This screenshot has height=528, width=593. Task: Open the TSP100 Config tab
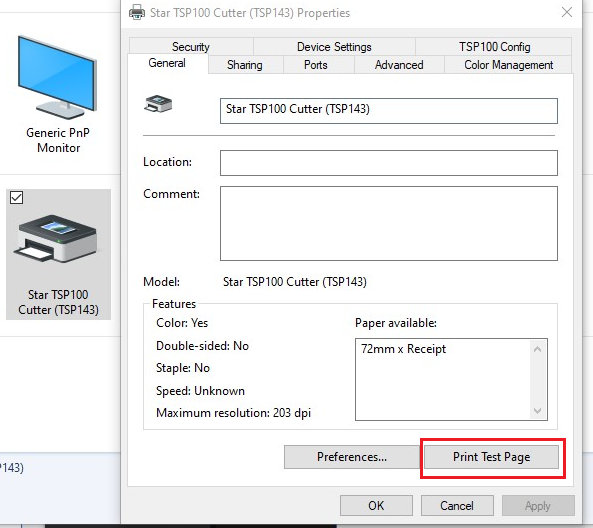click(x=494, y=47)
